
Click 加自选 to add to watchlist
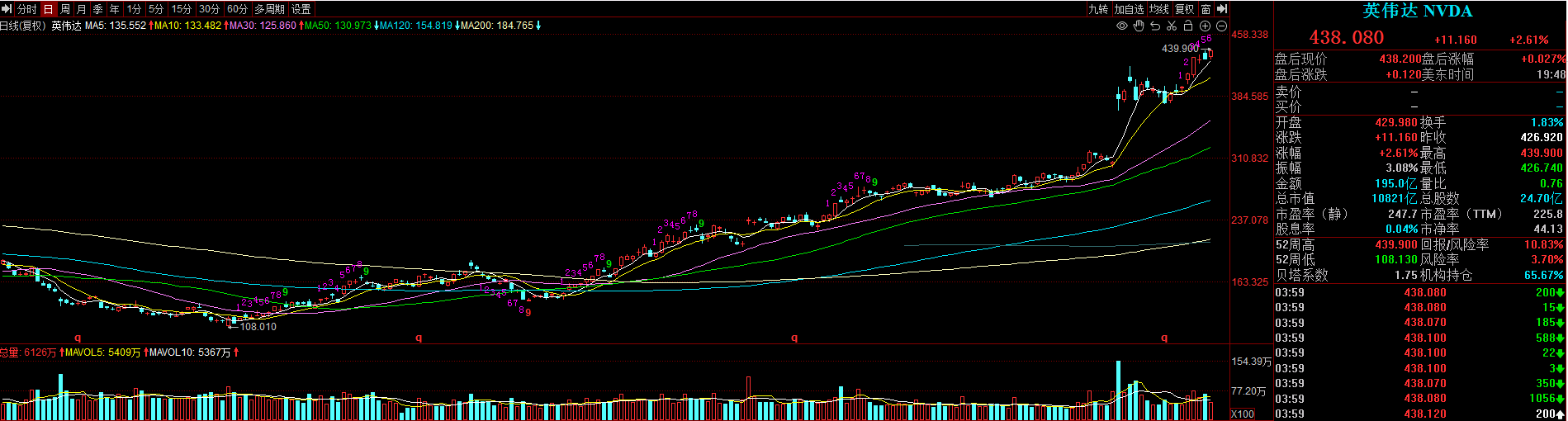pos(1129,9)
